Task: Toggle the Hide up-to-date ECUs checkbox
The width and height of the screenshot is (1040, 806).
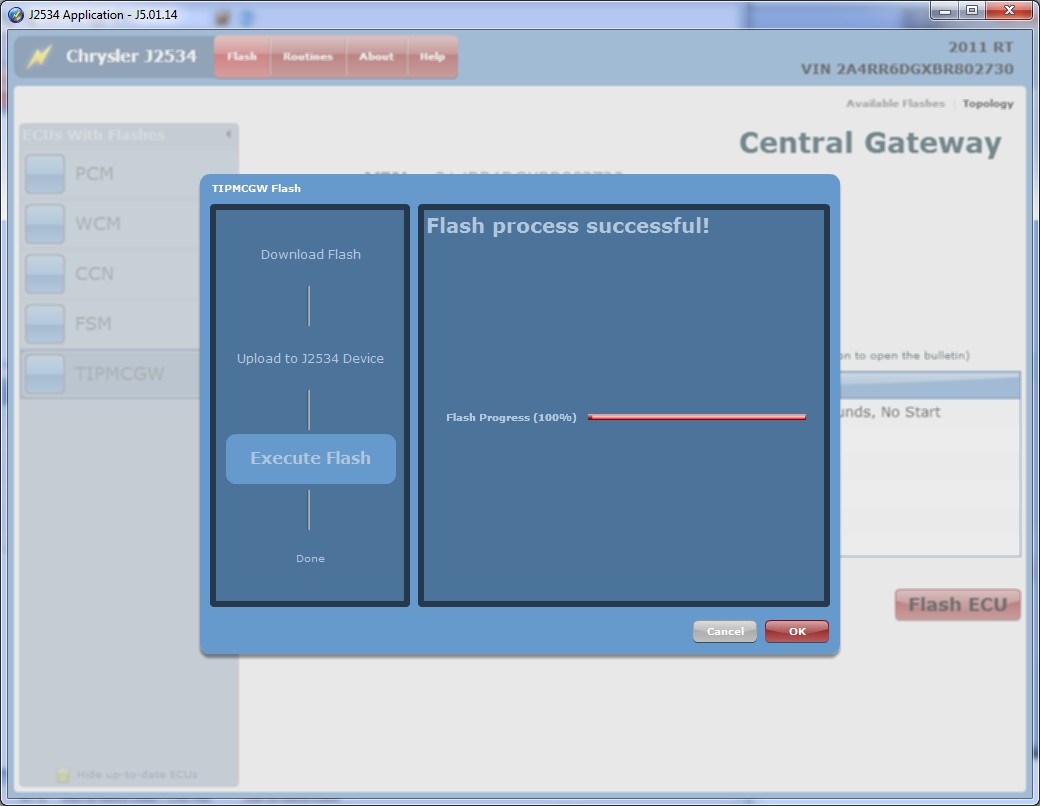Action: pyautogui.click(x=63, y=775)
